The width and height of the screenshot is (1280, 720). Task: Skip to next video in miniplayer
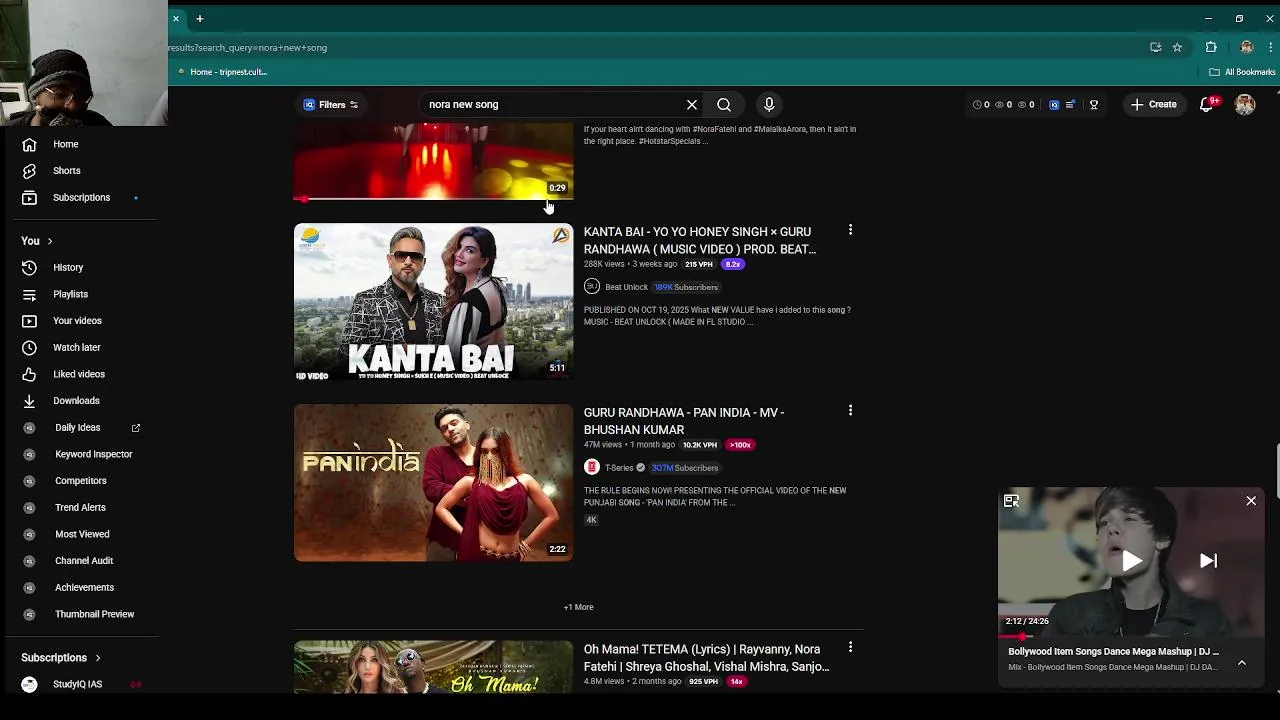[1208, 561]
